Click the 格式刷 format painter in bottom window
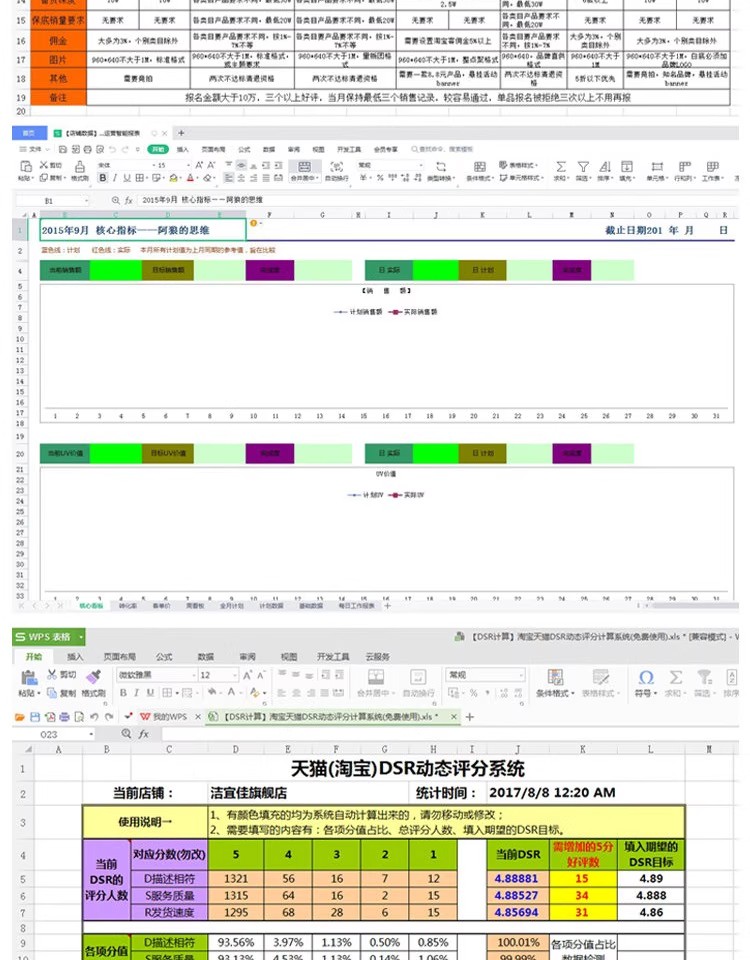 94,683
